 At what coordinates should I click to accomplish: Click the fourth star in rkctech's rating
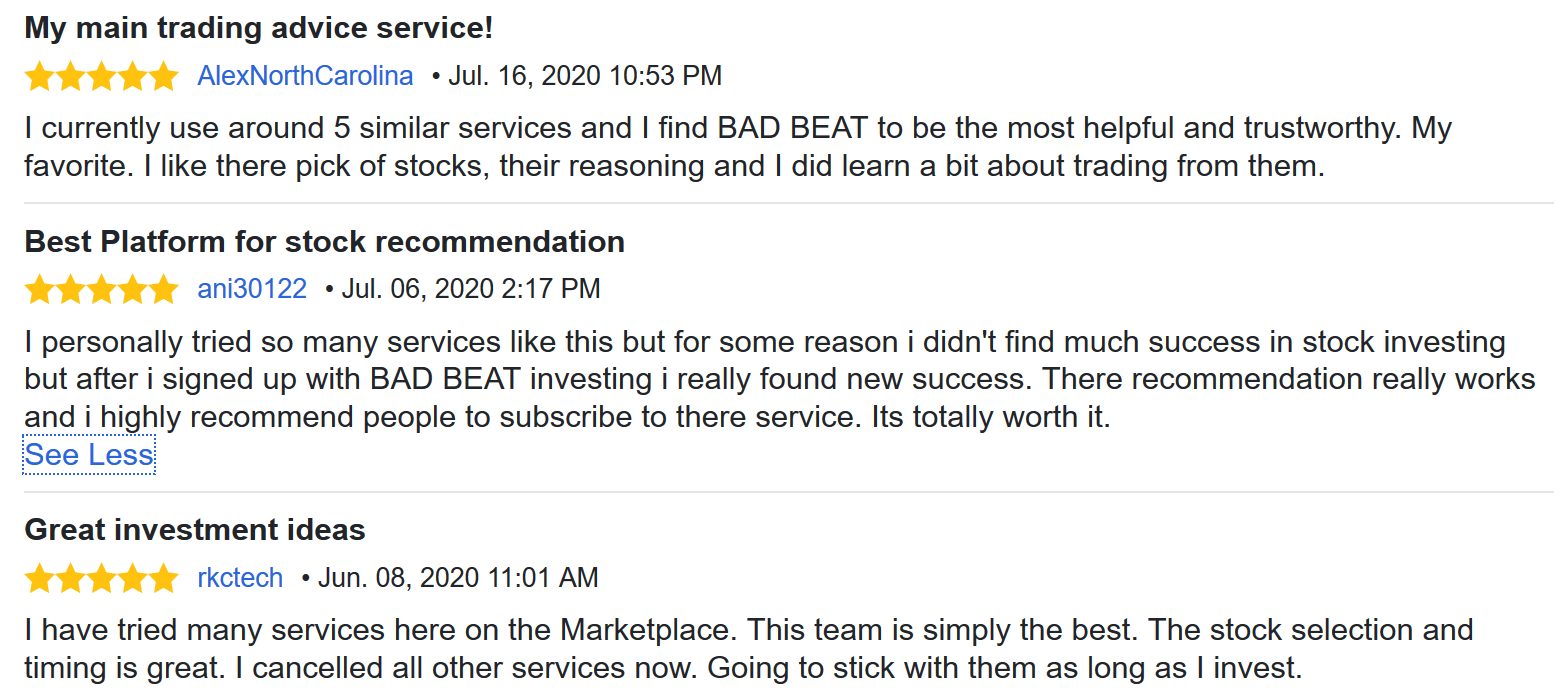[133, 578]
